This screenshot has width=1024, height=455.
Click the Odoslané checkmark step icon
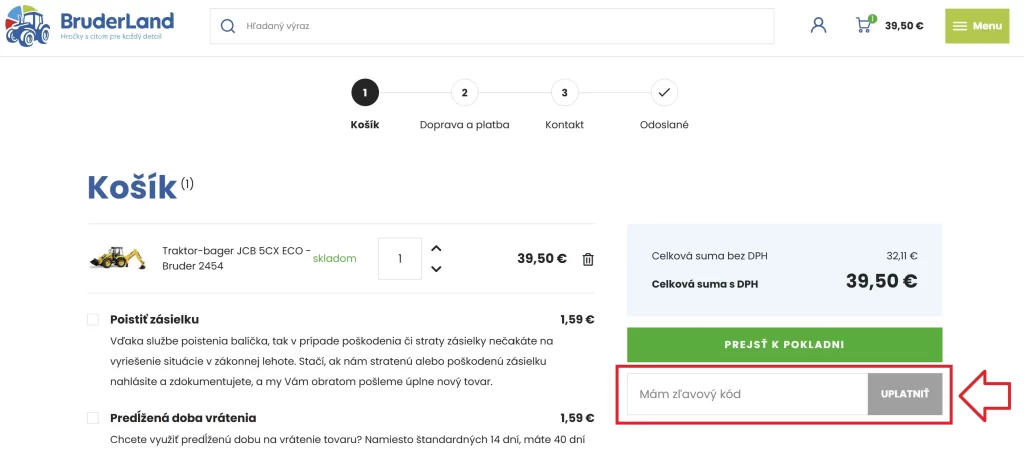664,93
